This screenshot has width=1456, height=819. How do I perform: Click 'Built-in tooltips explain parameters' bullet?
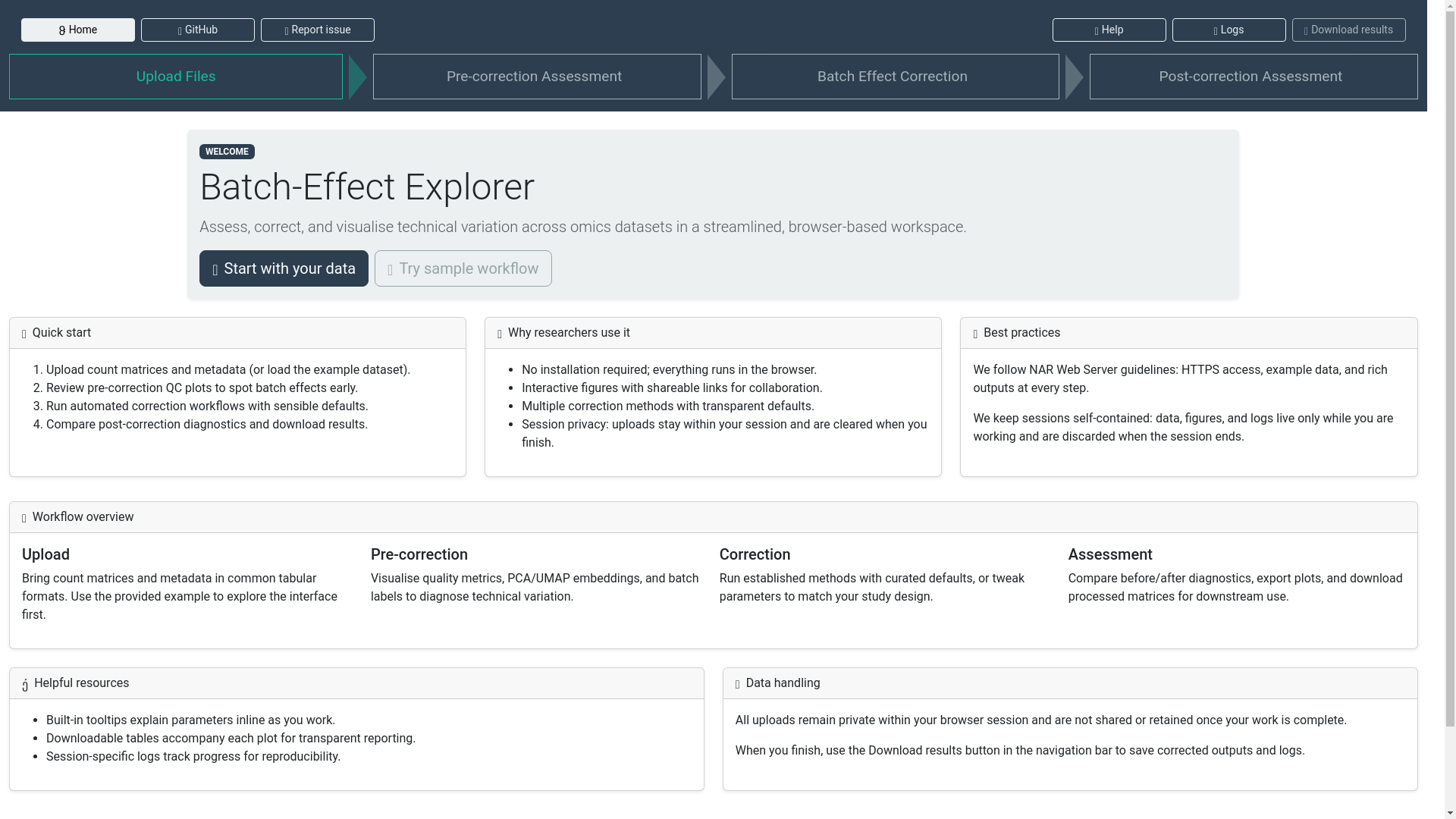point(190,720)
